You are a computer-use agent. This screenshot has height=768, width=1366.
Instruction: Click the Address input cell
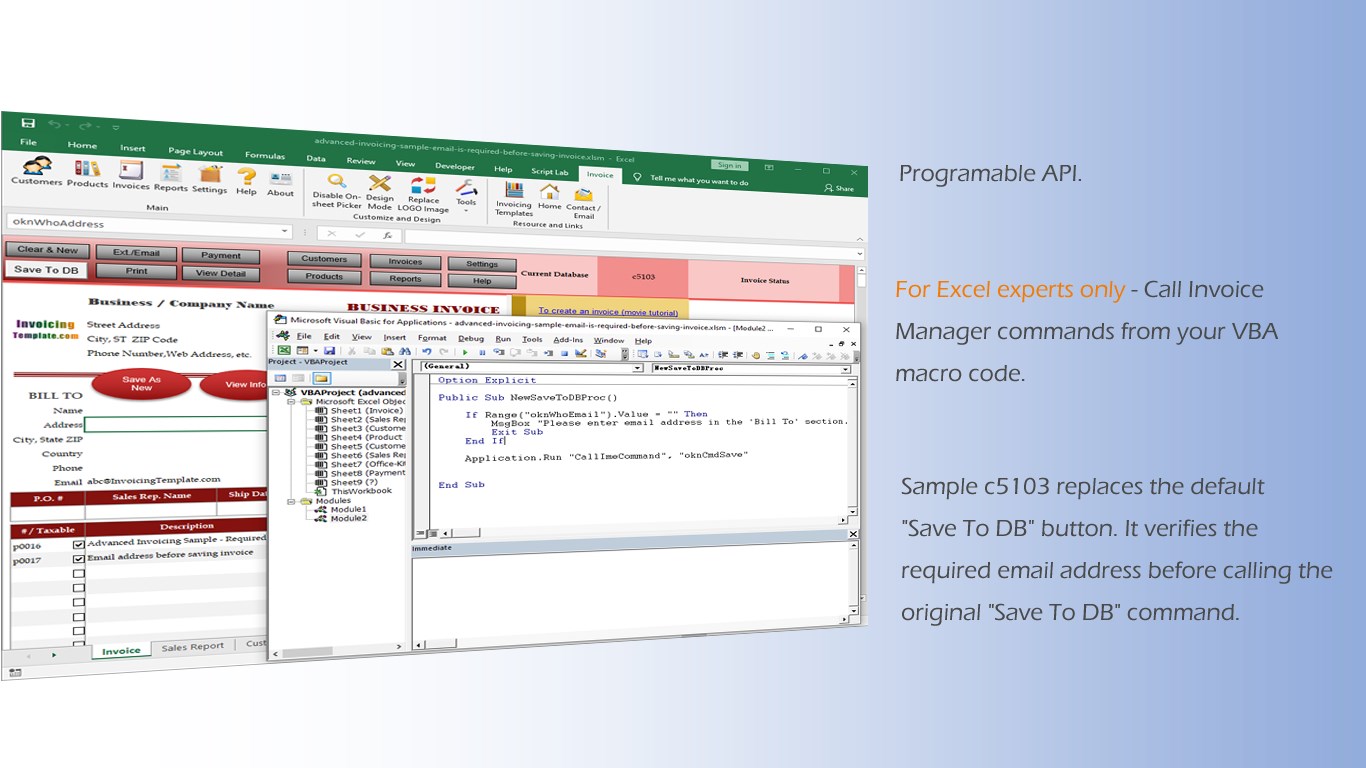(176, 425)
